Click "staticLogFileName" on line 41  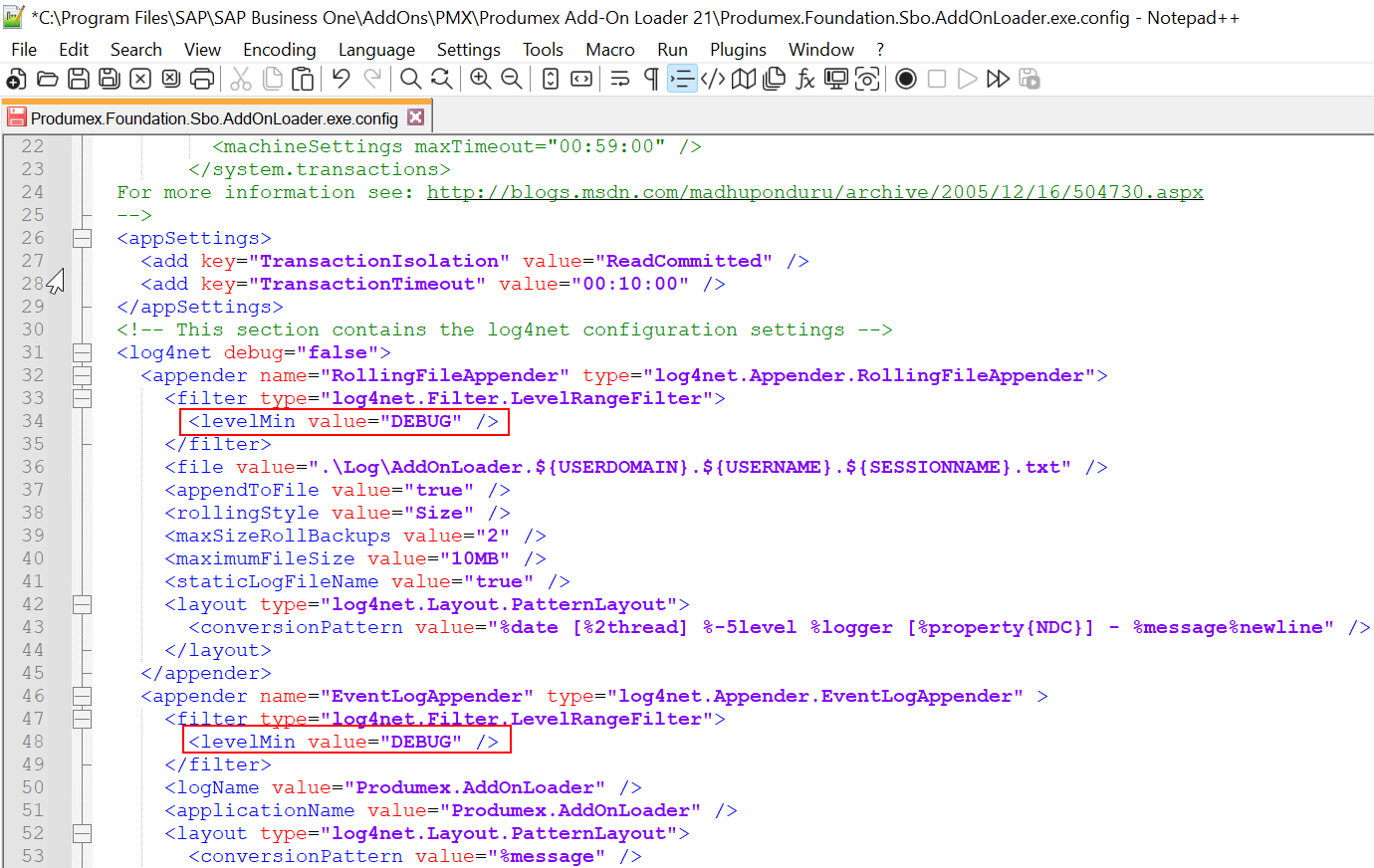coord(278,581)
